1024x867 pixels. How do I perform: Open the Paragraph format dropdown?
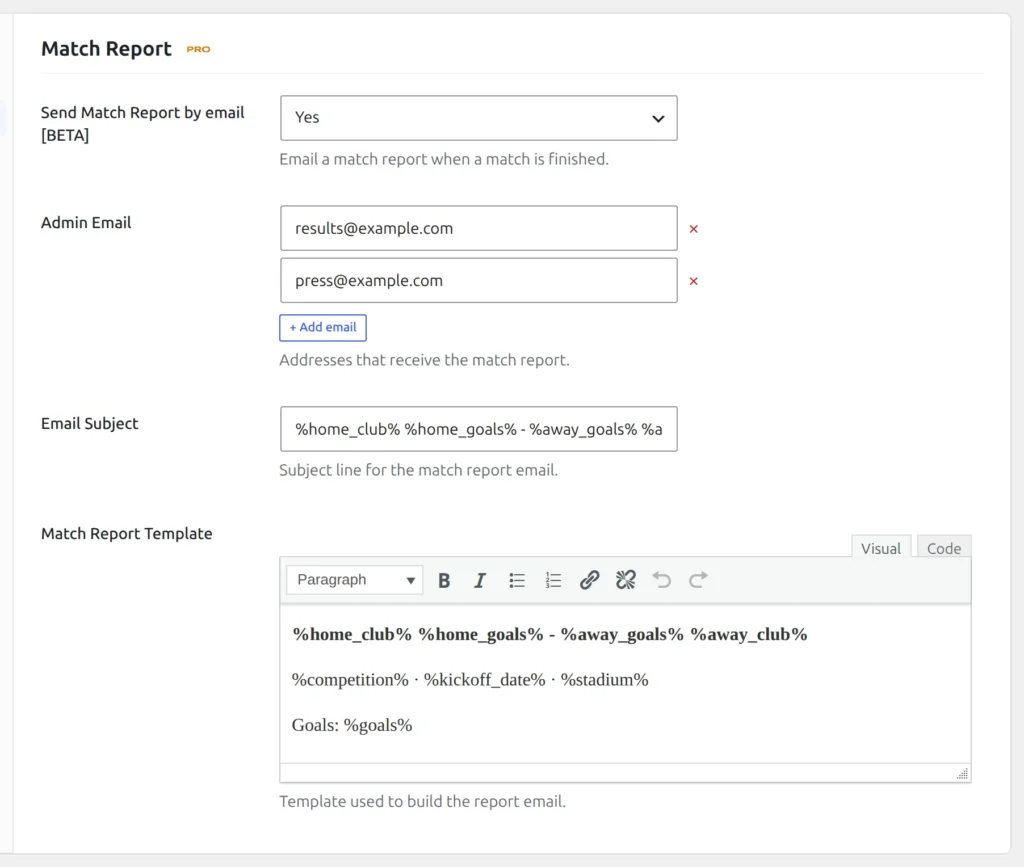click(355, 580)
